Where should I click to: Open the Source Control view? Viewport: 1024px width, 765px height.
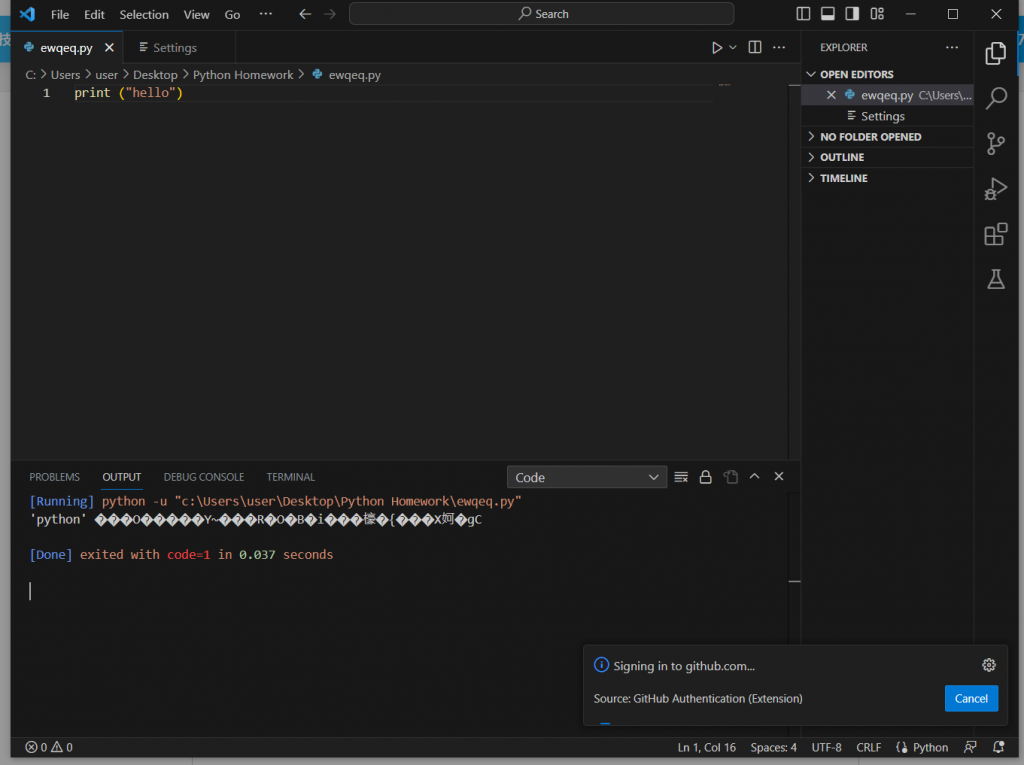coord(995,143)
